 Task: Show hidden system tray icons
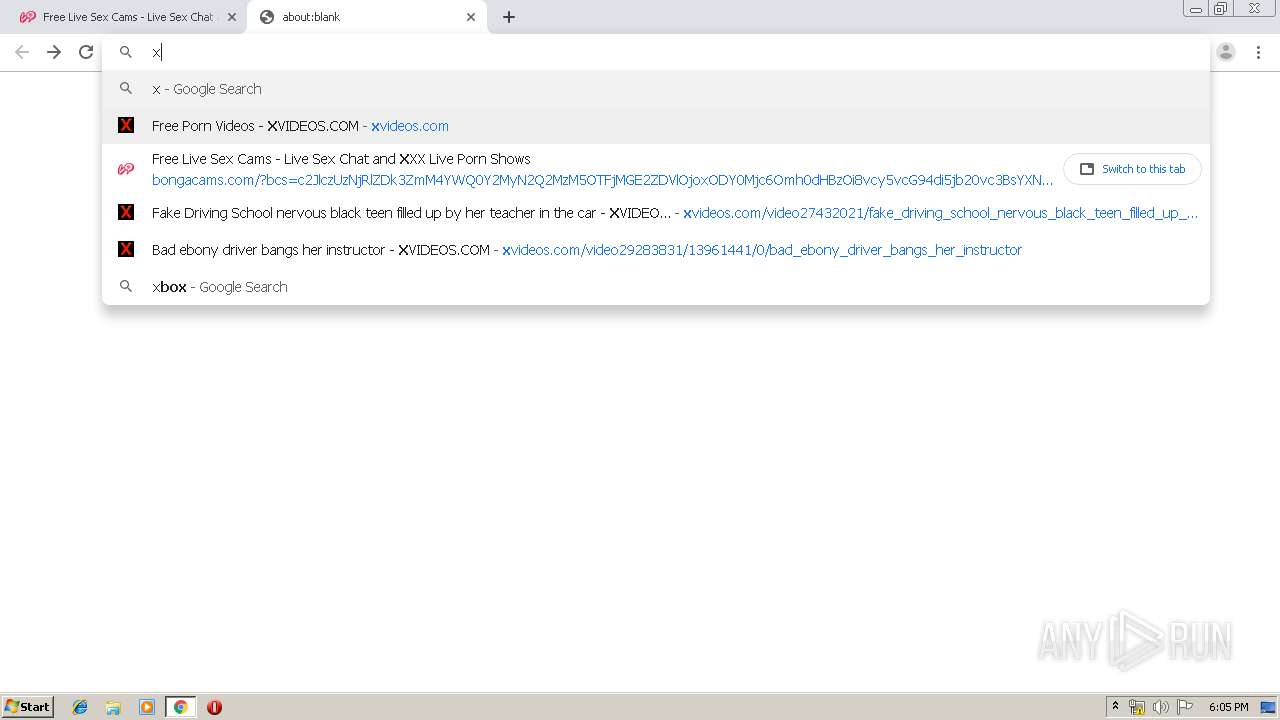coord(1116,707)
